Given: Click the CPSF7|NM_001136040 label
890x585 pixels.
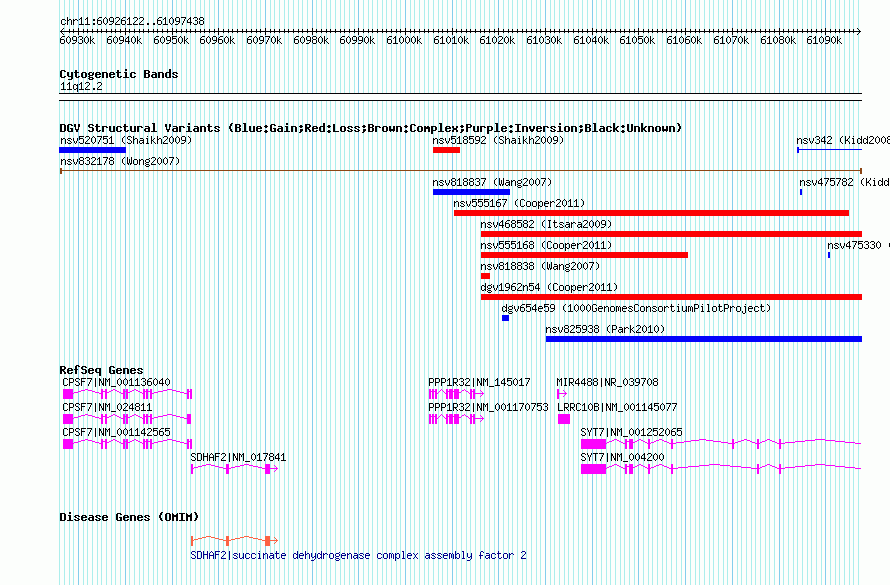Looking at the screenshot, I should click(x=116, y=382).
